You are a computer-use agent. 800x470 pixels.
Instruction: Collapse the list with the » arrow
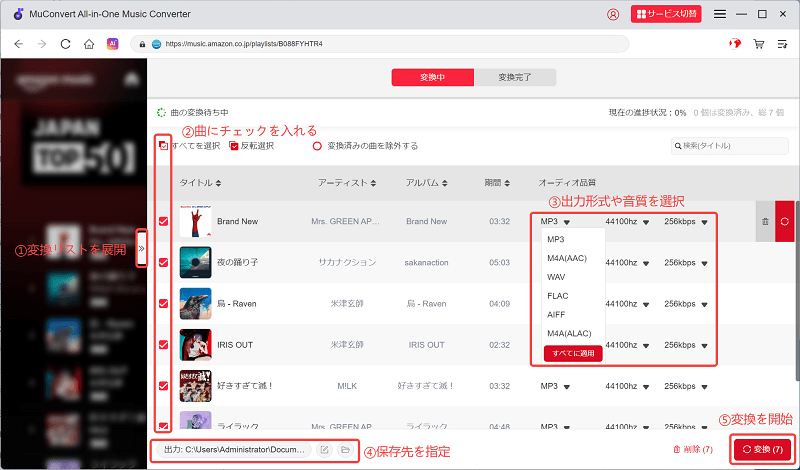(142, 249)
